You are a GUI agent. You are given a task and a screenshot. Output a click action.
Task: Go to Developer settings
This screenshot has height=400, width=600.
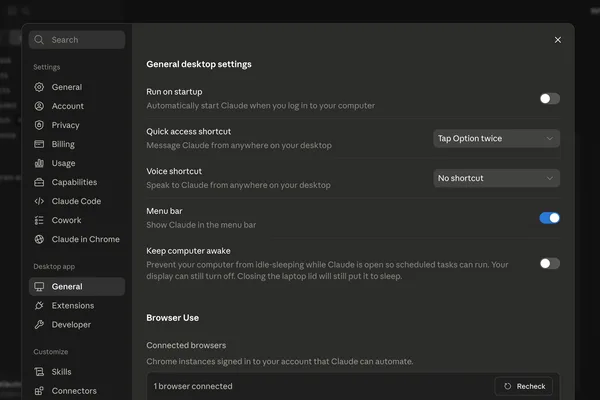coord(77,325)
